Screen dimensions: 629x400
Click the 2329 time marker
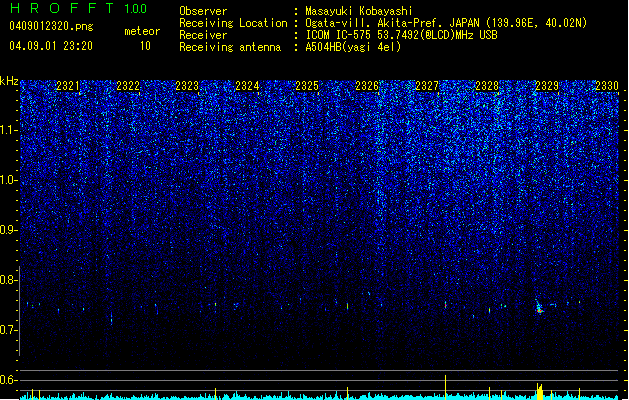pos(547,86)
